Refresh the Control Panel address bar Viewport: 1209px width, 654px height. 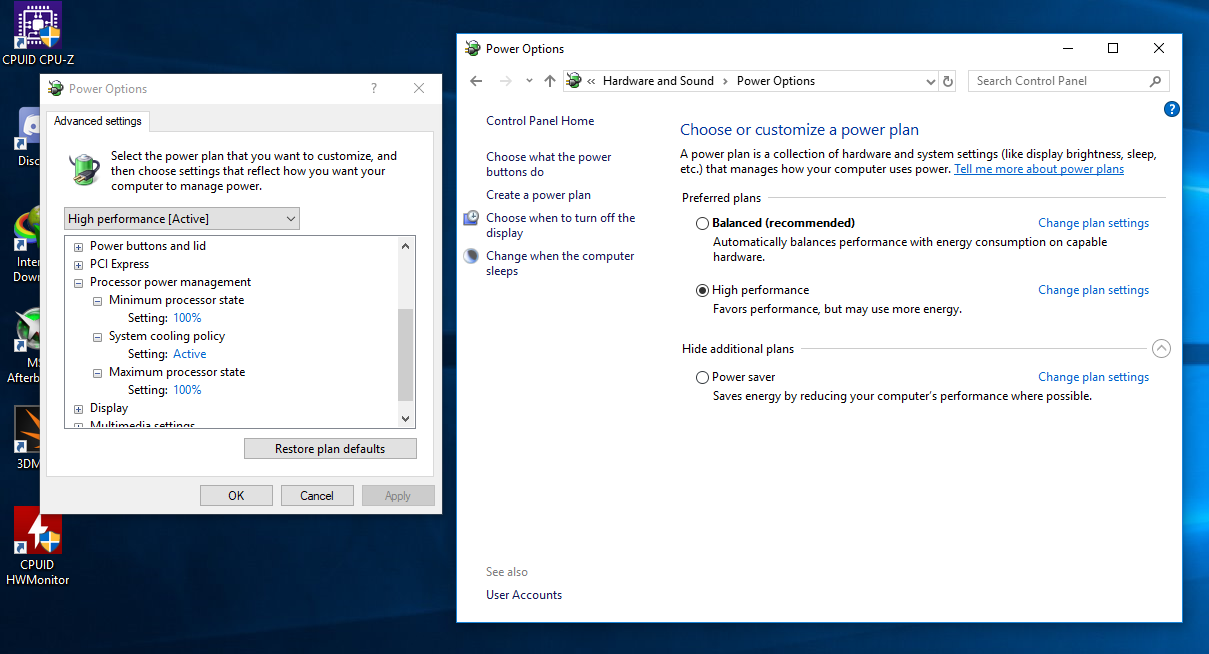948,81
